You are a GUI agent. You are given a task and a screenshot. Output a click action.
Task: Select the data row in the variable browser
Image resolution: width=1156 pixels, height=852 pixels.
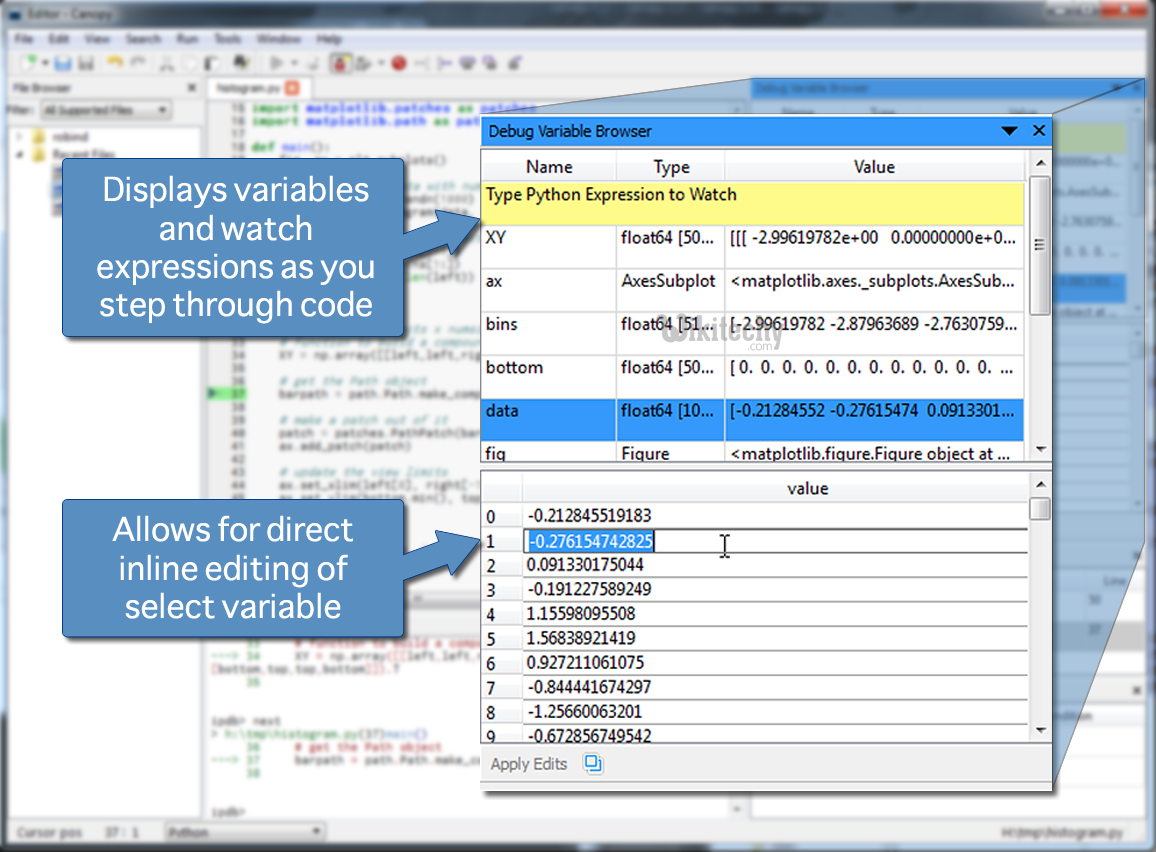click(545, 420)
